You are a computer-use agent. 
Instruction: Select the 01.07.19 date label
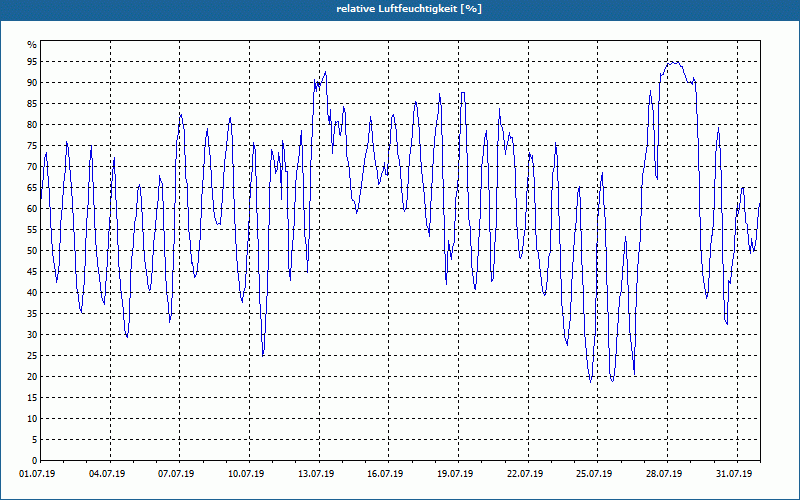37,474
